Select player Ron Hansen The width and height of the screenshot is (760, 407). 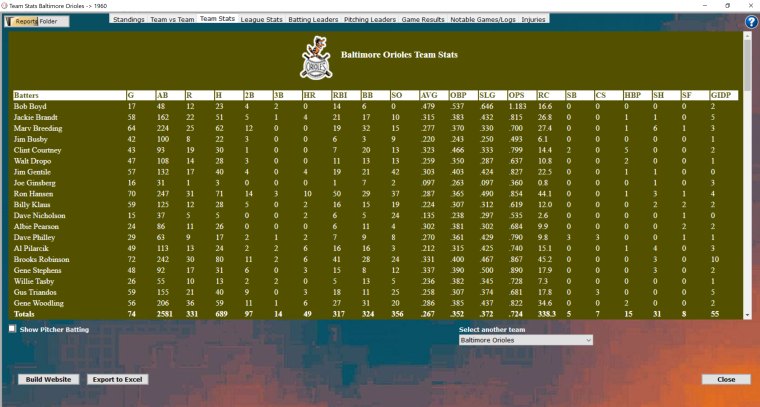[33, 194]
